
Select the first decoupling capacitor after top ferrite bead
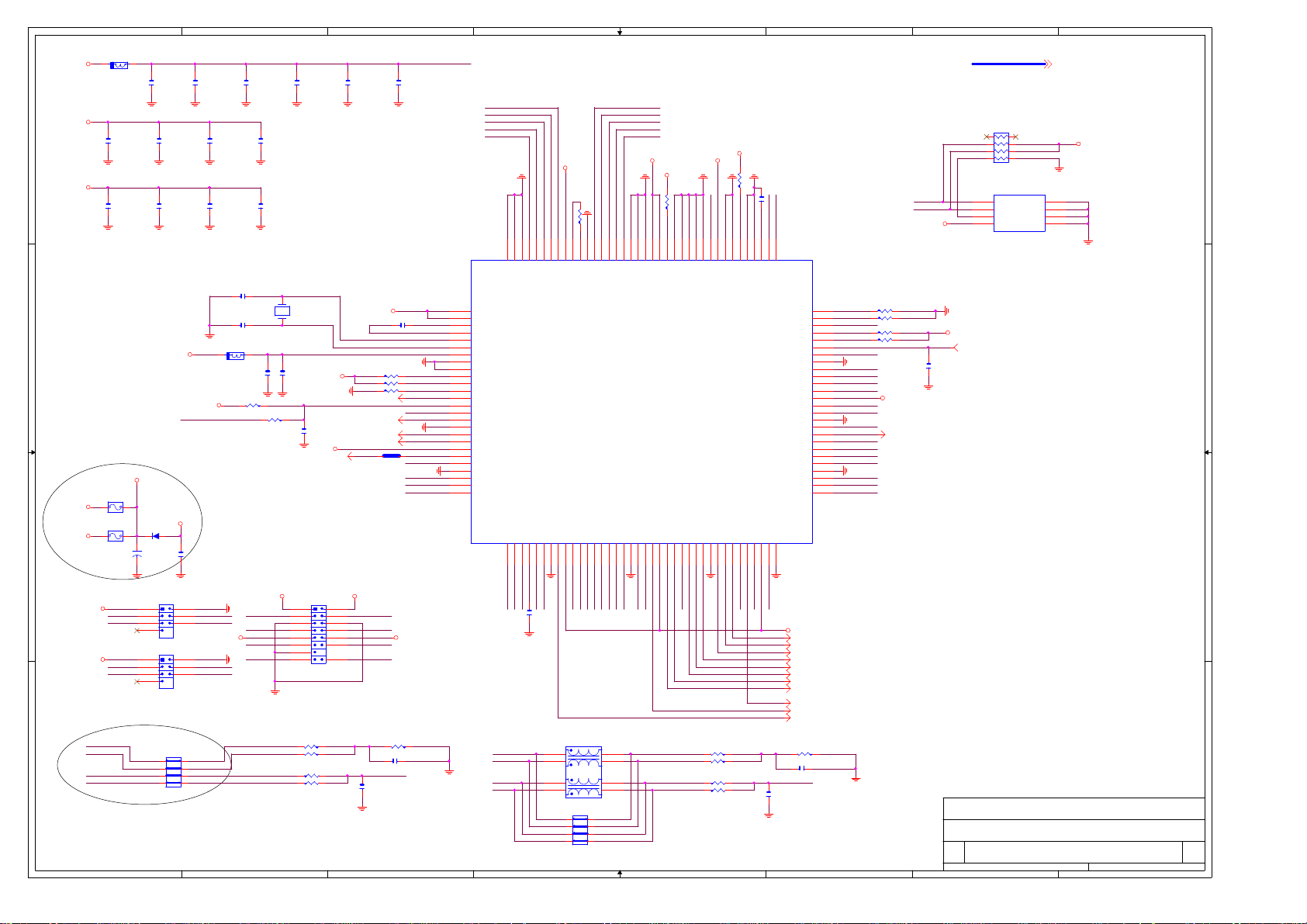(151, 81)
